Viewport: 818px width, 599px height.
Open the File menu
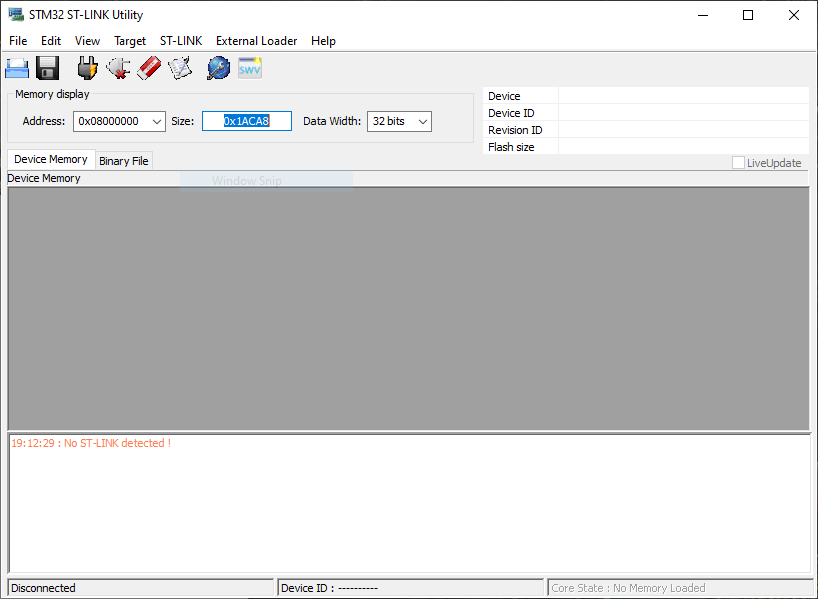tap(18, 41)
